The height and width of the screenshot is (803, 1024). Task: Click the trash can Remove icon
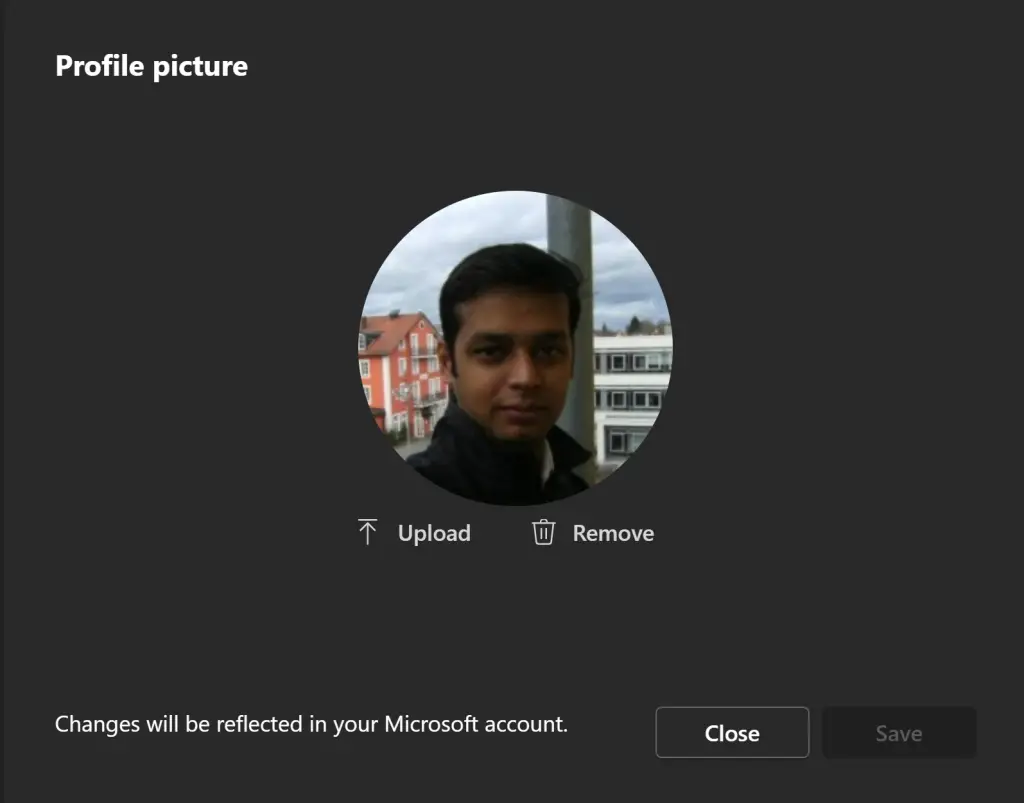(543, 532)
